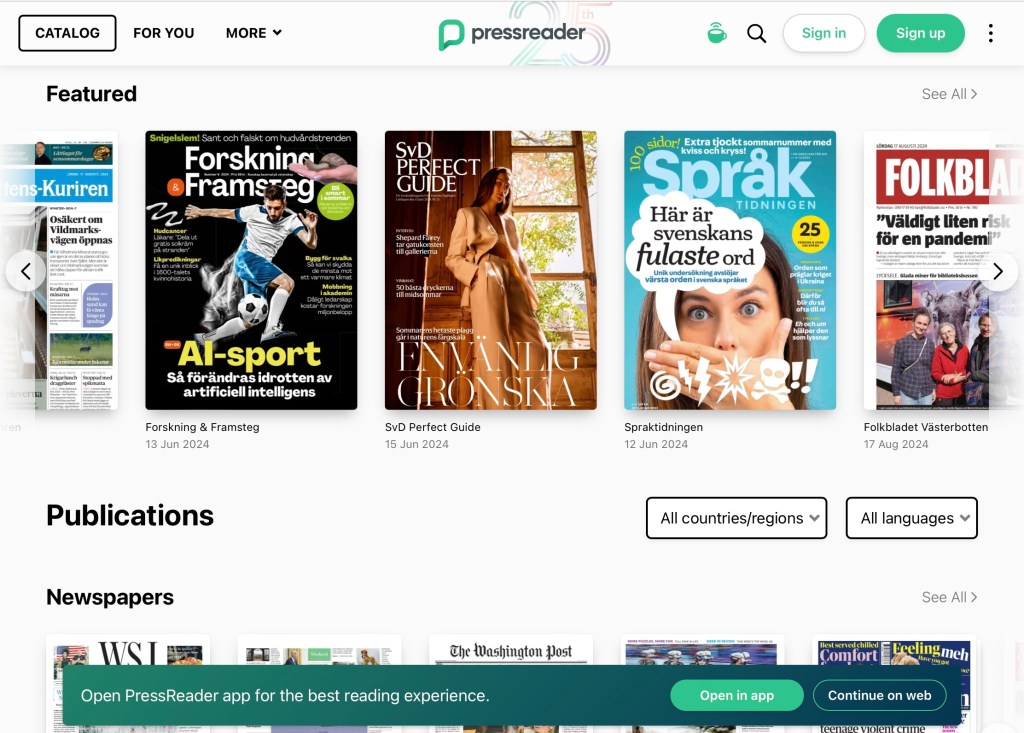Choose Continue on web
This screenshot has height=733, width=1024.
coord(880,696)
